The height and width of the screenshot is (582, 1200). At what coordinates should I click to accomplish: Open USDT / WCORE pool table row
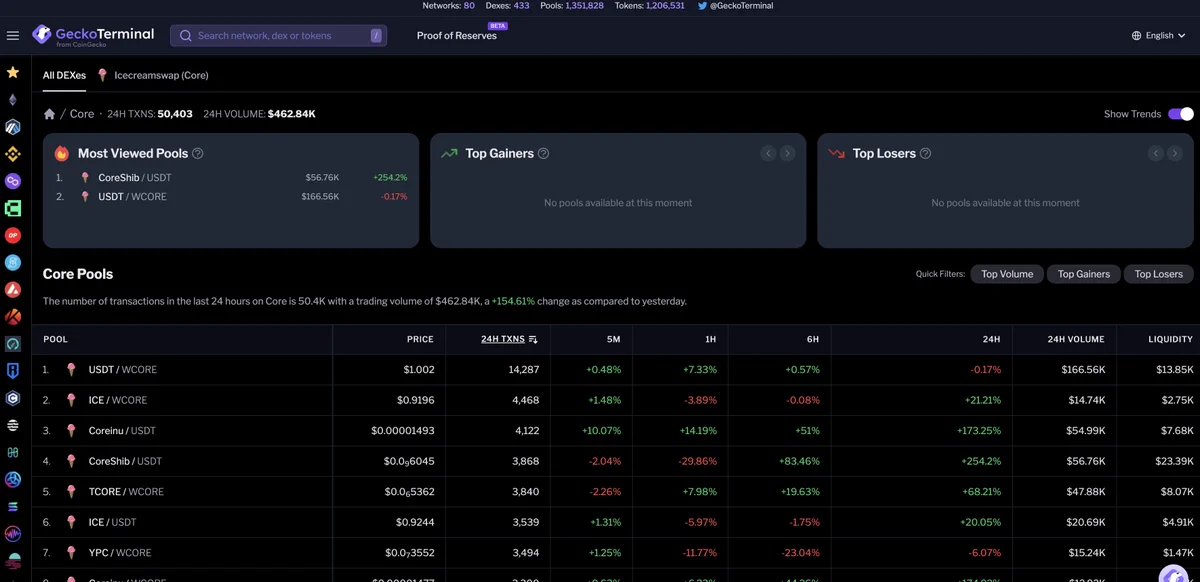615,370
